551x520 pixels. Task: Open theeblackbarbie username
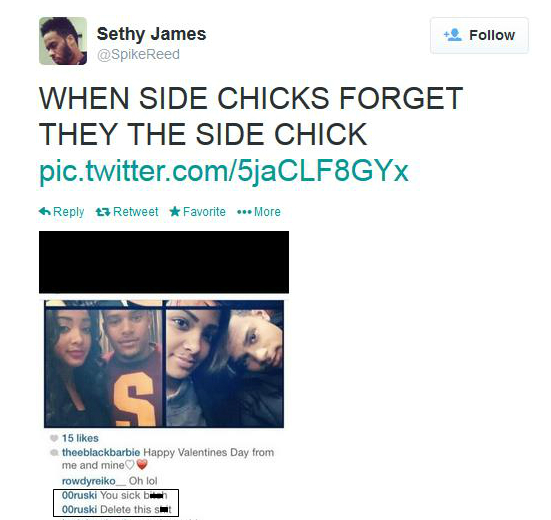pos(101,452)
